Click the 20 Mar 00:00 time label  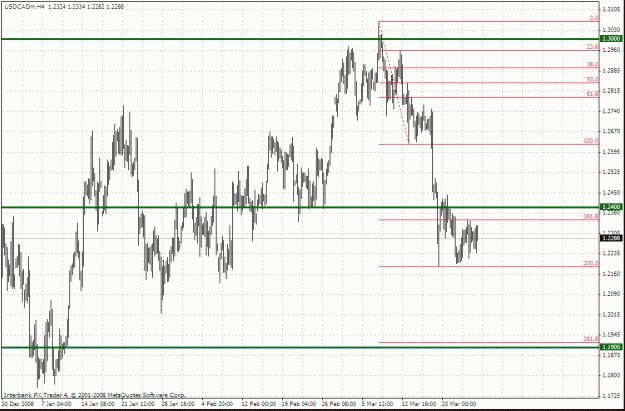pyautogui.click(x=459, y=404)
